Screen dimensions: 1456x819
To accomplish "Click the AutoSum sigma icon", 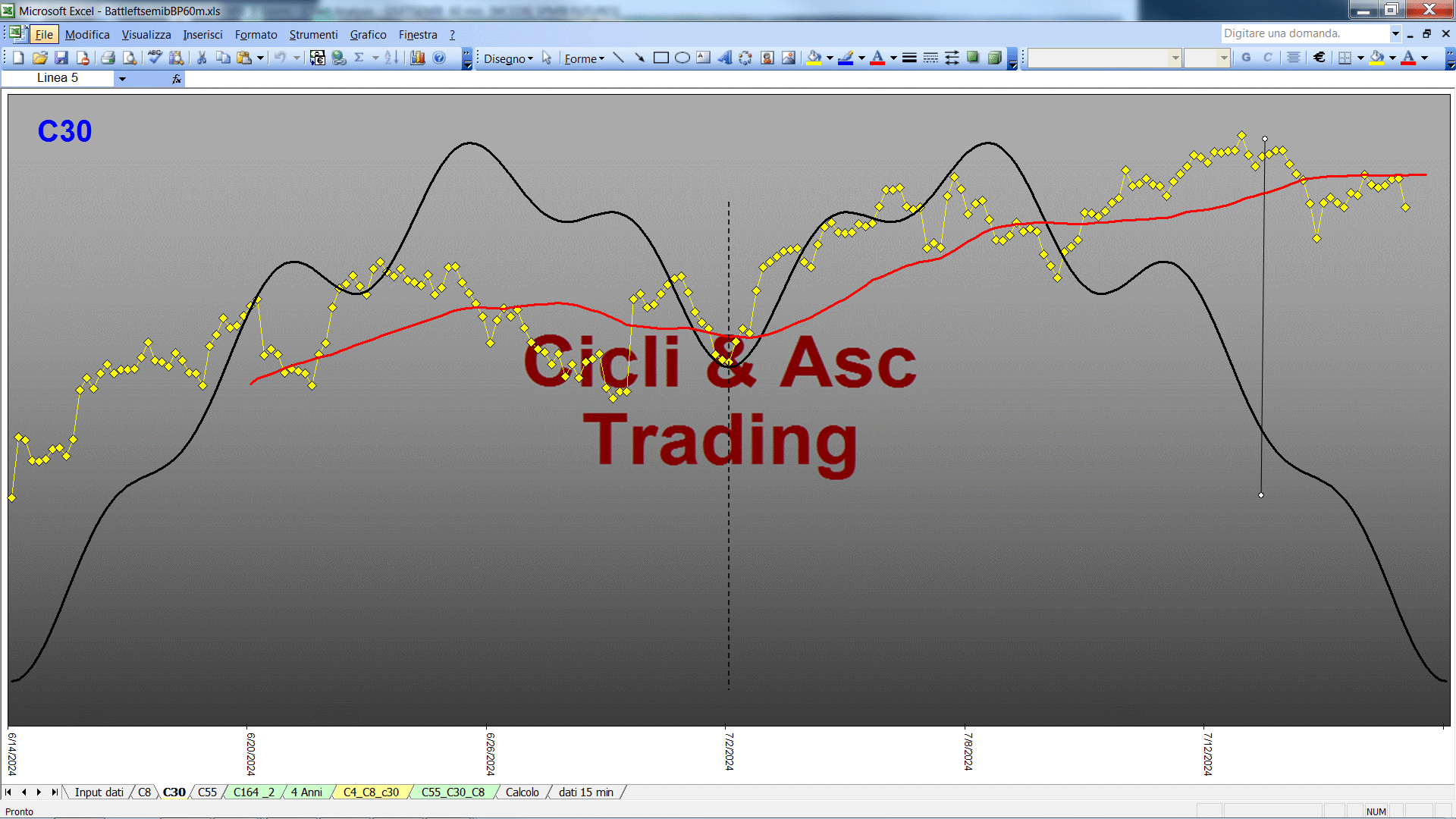I will click(x=359, y=58).
